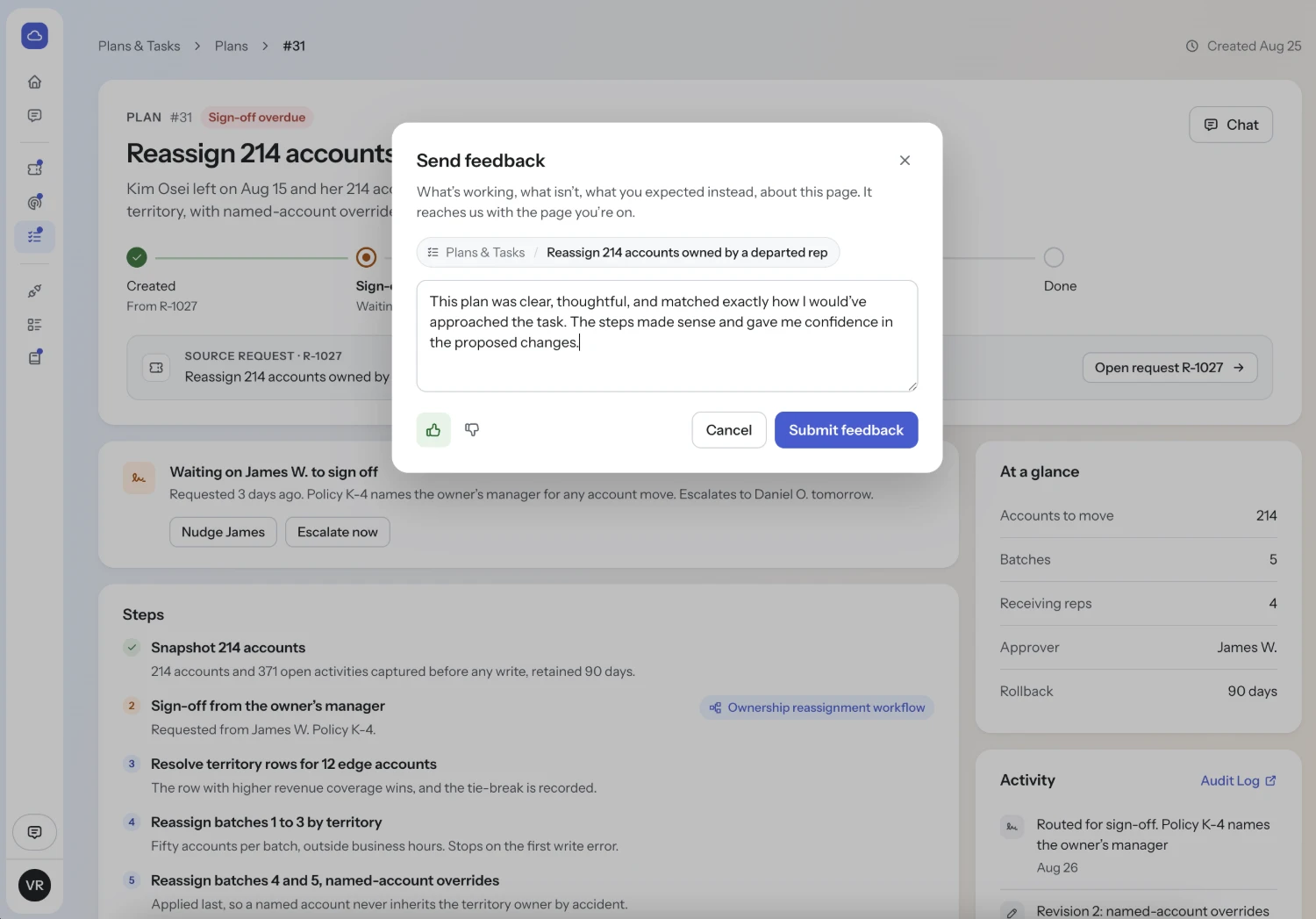Image resolution: width=1316 pixels, height=919 pixels.
Task: Open the speech bubble chat icon below Home
Action: (x=35, y=116)
